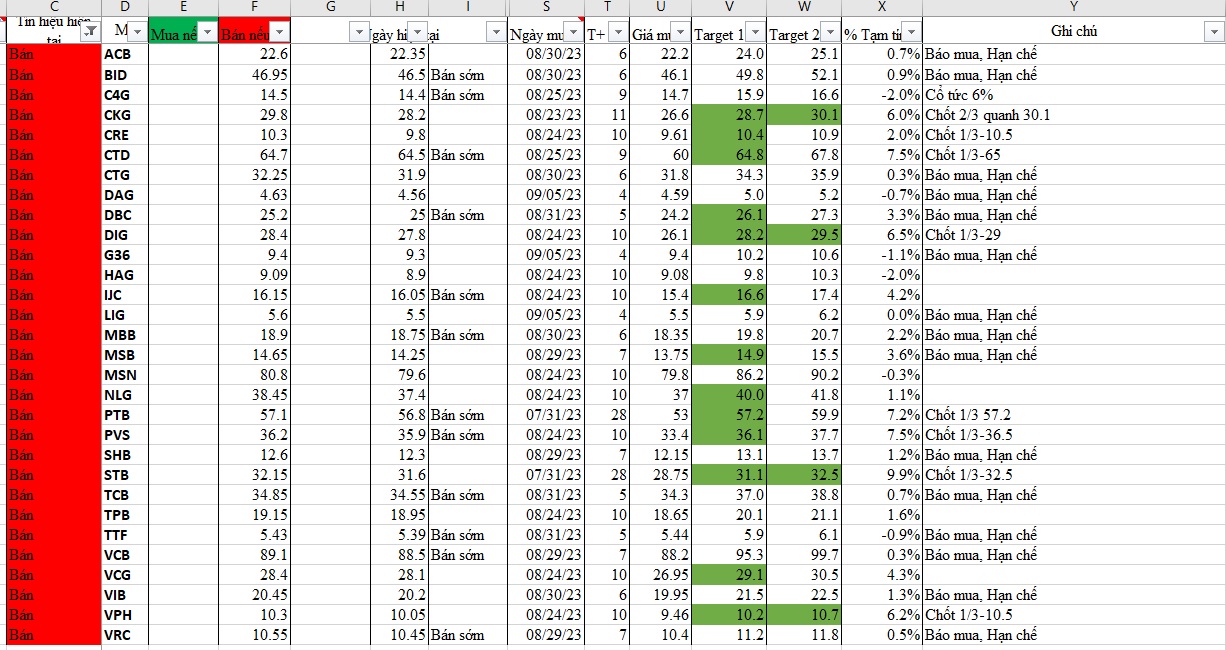Open the filter dropdown on the red 'Bán nếu' header
Viewport: 1226px width, 650px height.
[x=280, y=33]
